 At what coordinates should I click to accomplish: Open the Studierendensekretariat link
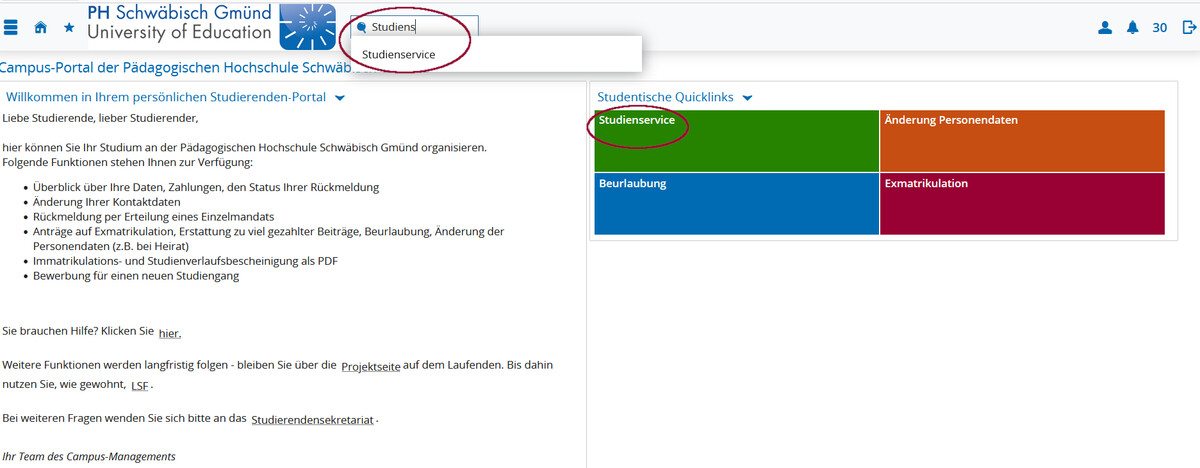coord(313,421)
